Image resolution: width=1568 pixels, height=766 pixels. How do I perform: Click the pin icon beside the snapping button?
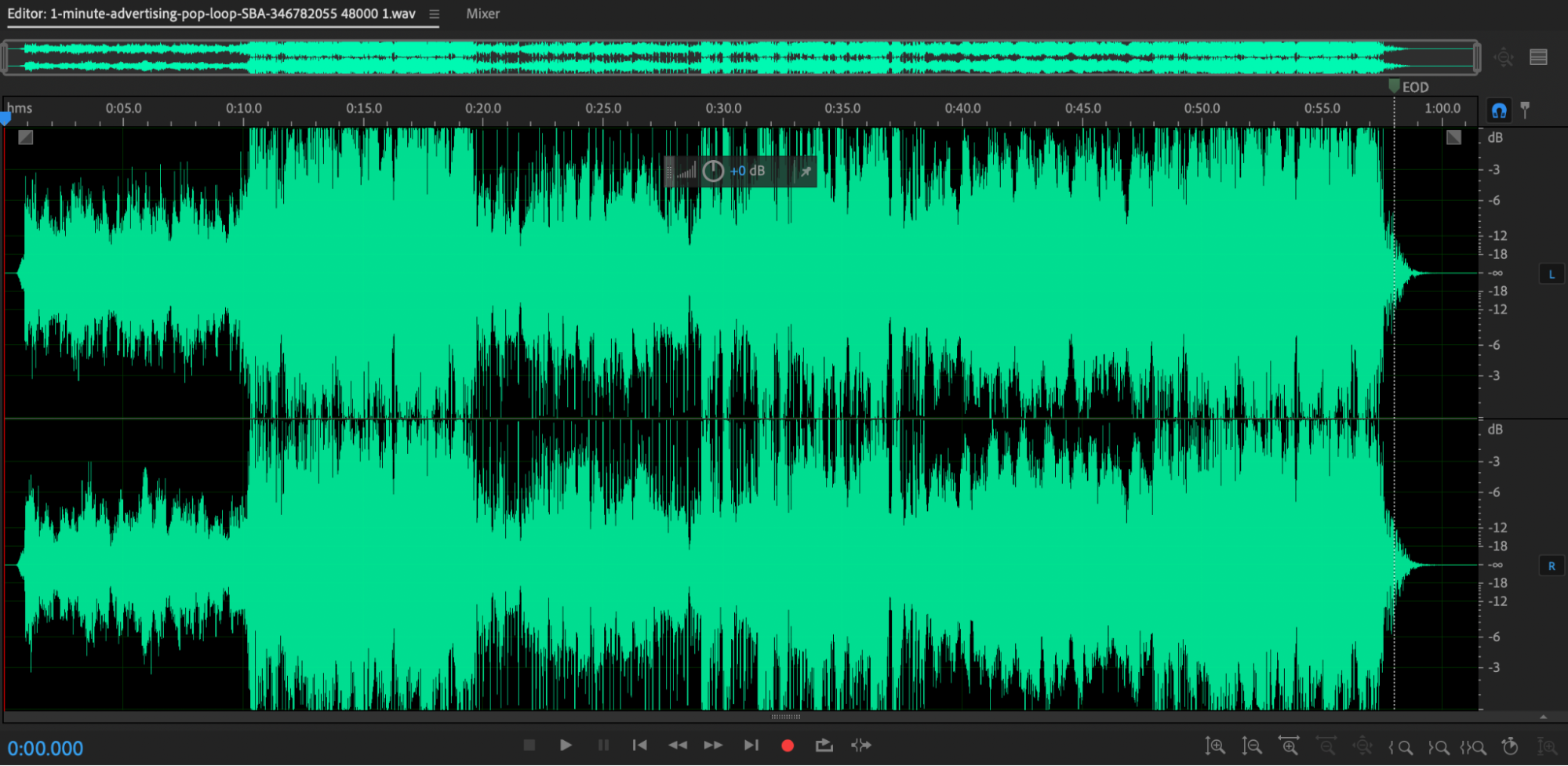(1525, 110)
